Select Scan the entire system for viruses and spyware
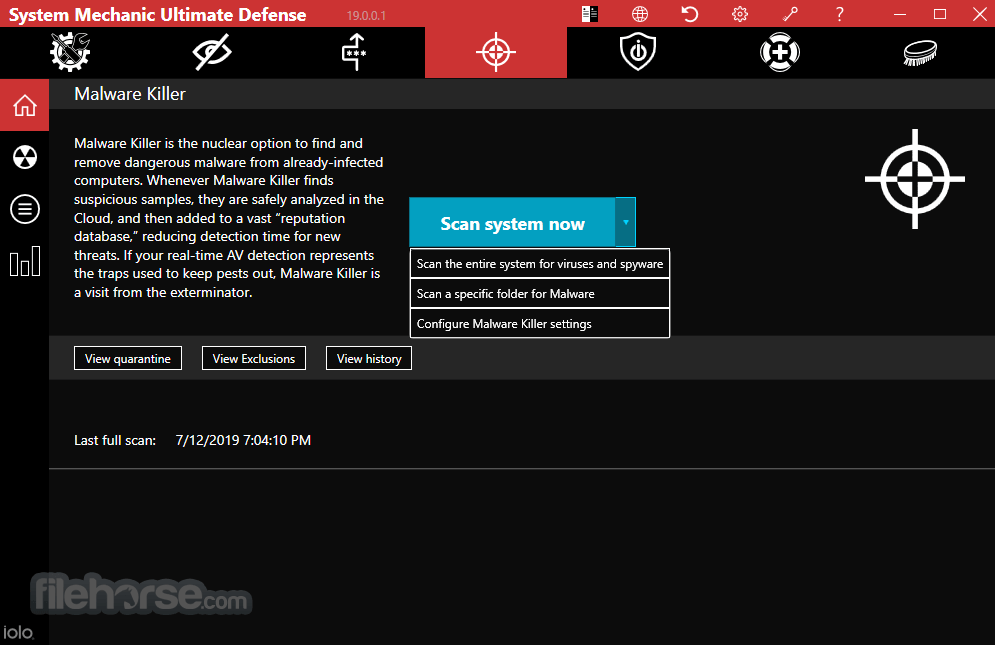The width and height of the screenshot is (995, 645). 540,263
